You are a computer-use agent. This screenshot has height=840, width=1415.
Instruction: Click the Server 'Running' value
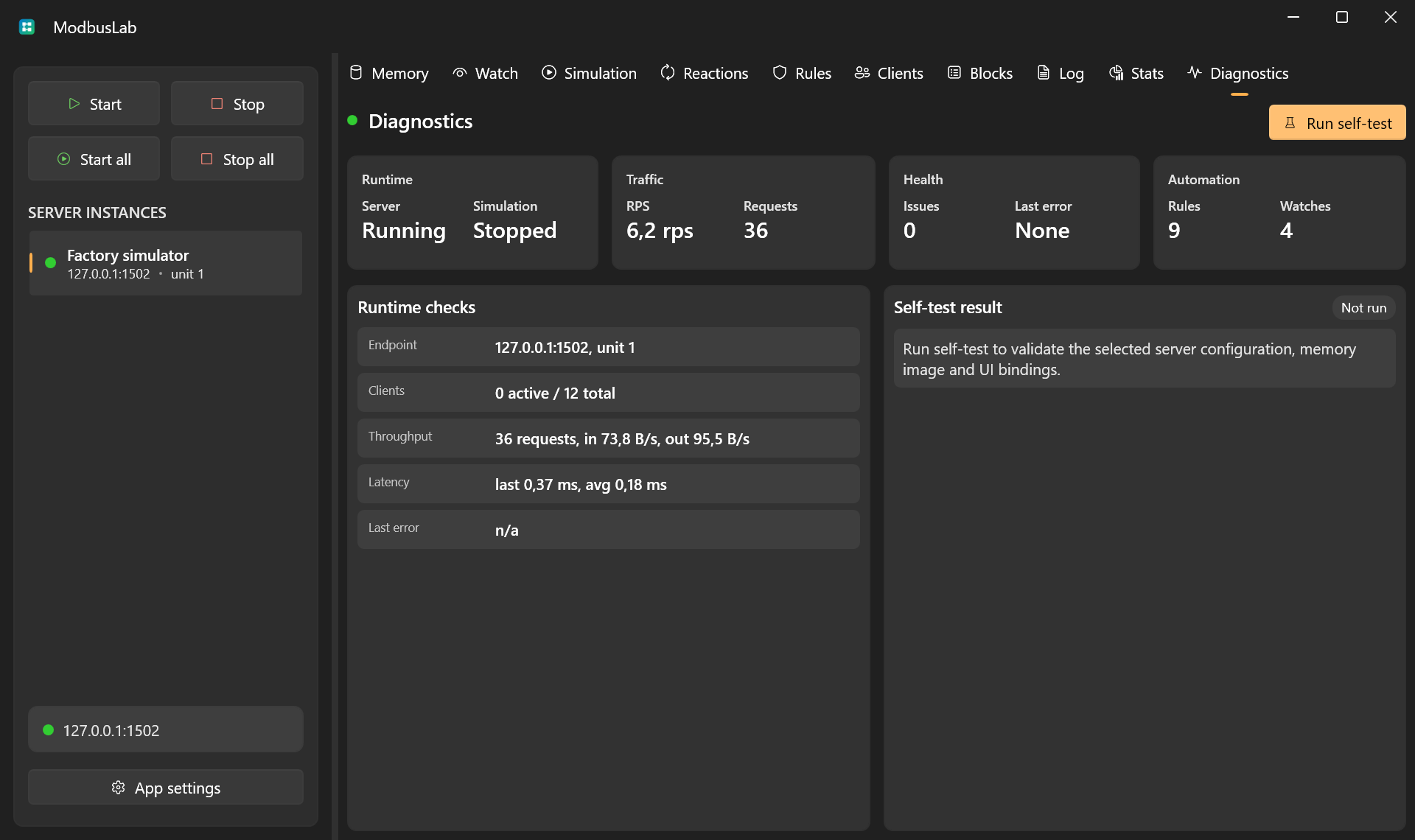coord(404,231)
